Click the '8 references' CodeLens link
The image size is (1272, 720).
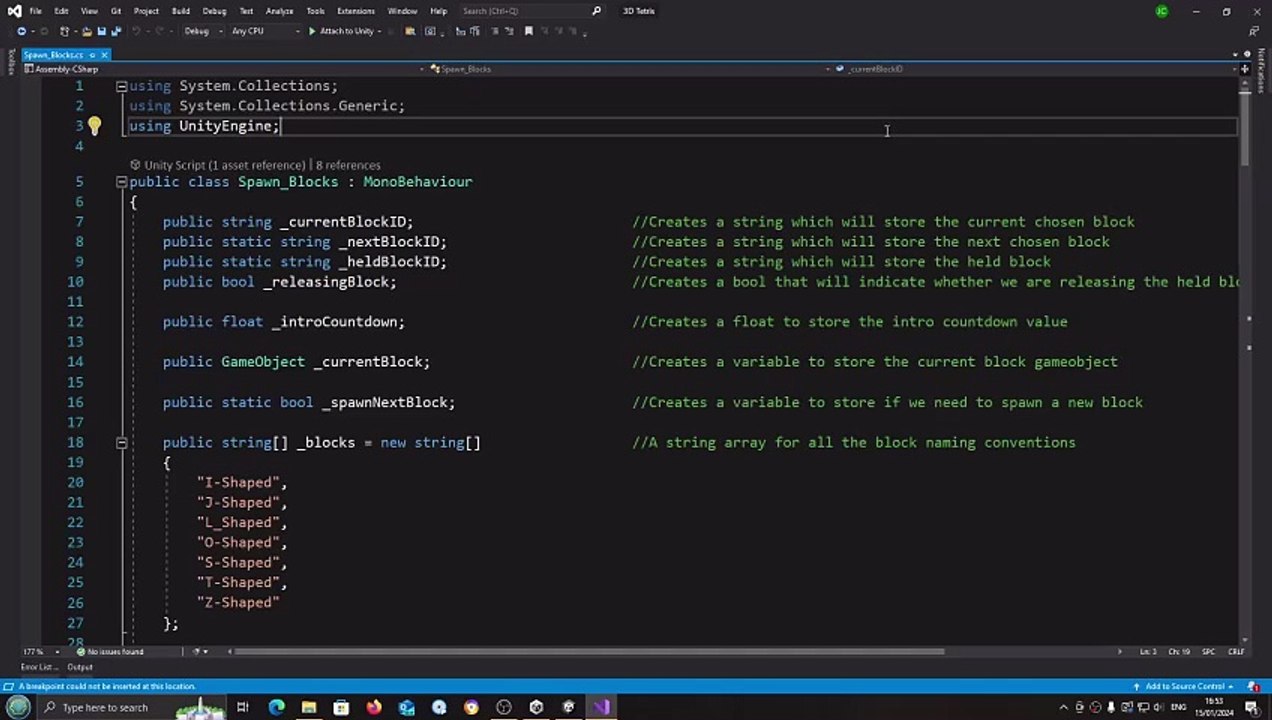point(348,165)
